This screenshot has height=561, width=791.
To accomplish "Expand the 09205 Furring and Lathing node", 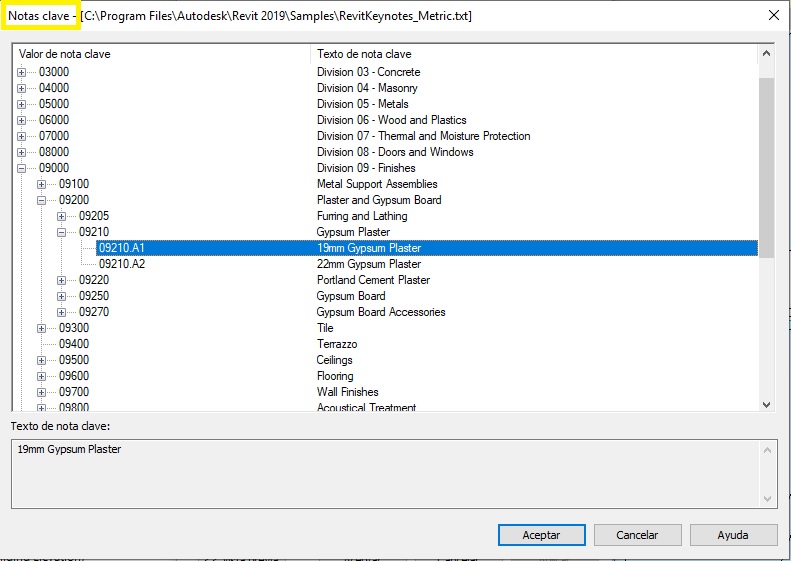I will [x=62, y=216].
